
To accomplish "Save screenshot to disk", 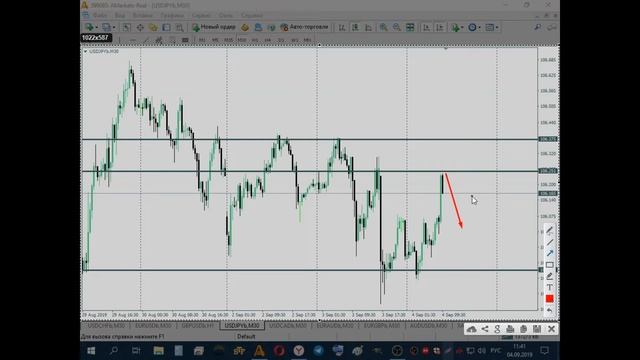I will (x=537, y=329).
